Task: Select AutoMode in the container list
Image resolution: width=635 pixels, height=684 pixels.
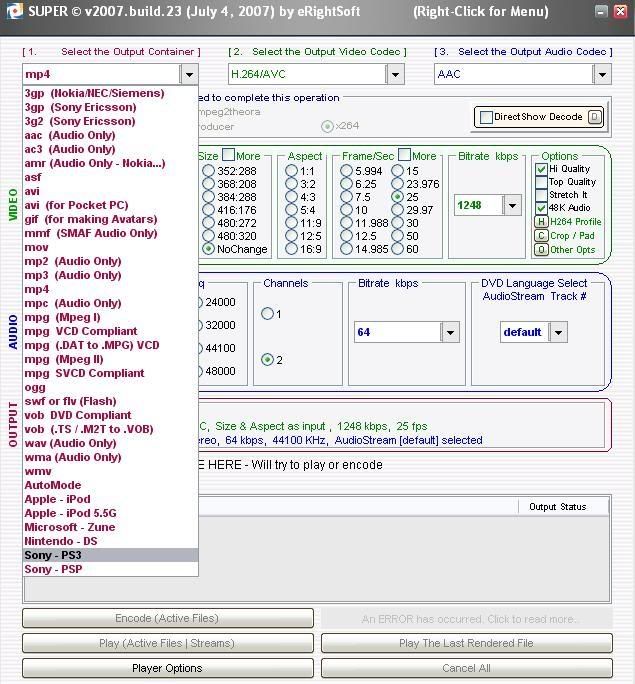Action: pos(110,485)
